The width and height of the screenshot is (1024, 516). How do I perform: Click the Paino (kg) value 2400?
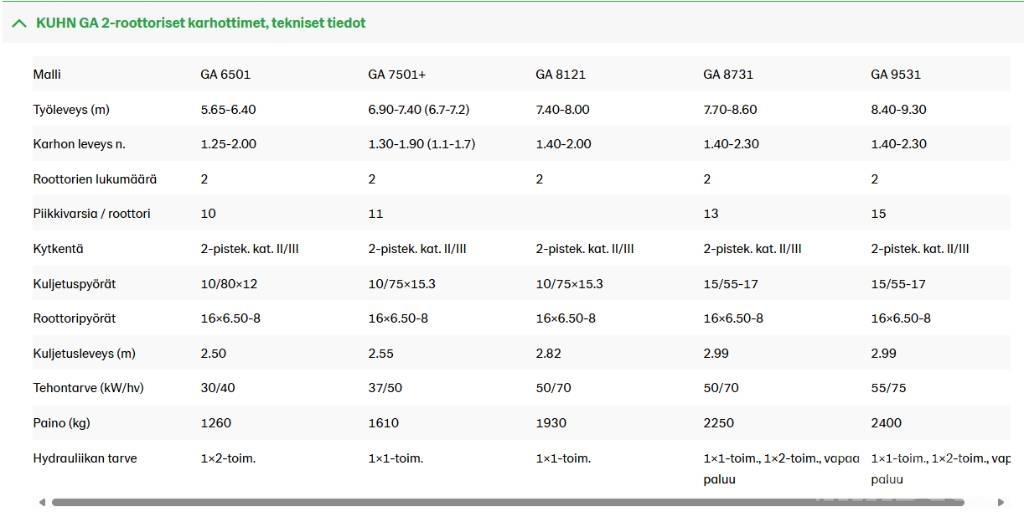pyautogui.click(x=886, y=423)
